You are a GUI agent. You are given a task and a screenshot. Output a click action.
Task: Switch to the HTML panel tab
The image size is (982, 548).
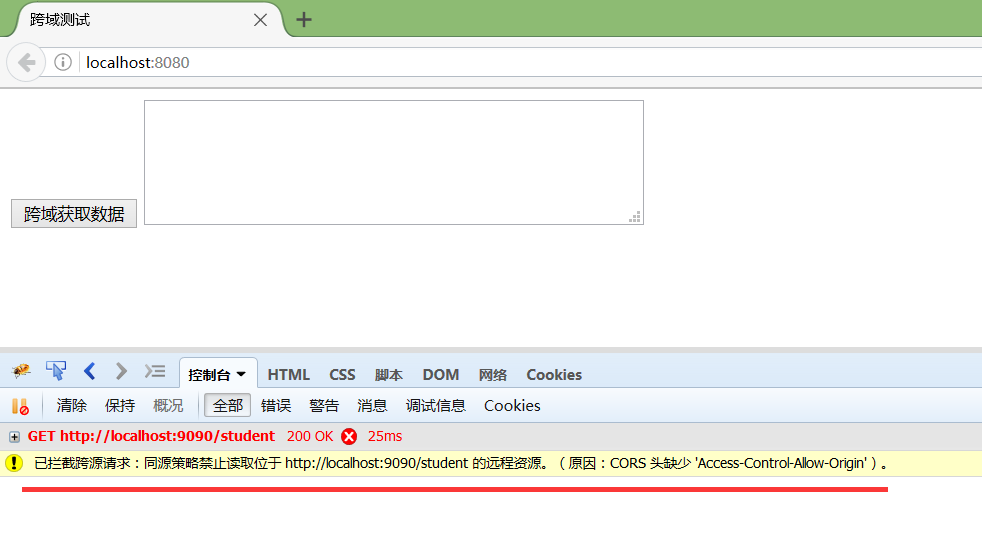click(x=289, y=375)
